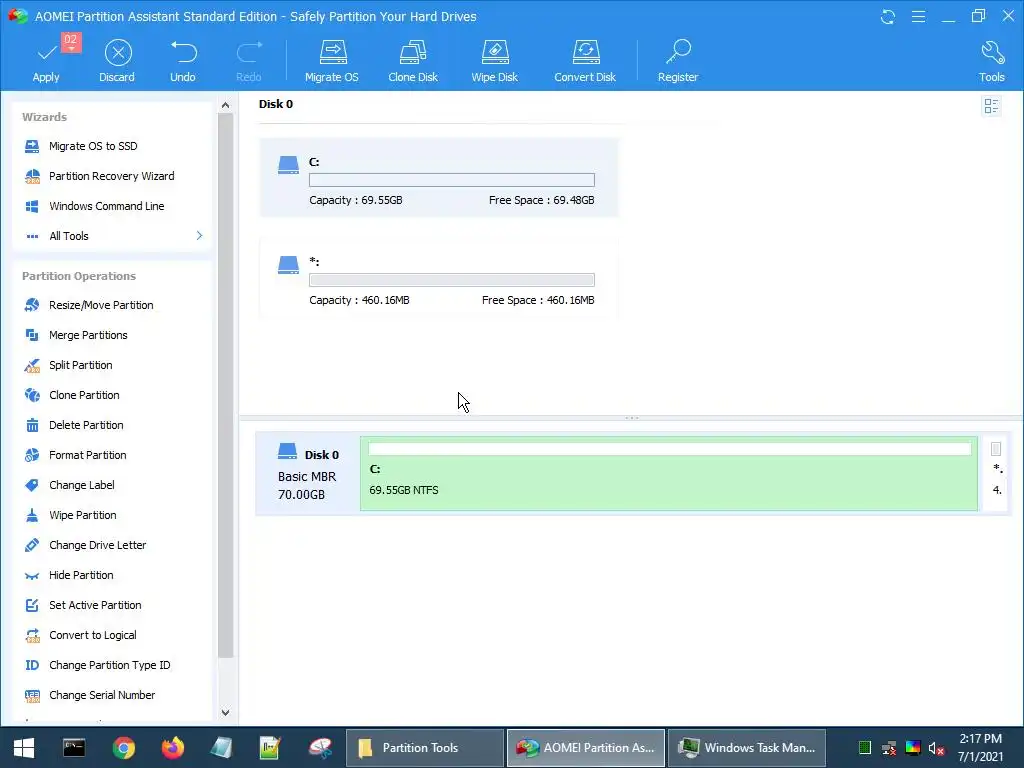The width and height of the screenshot is (1024, 768).
Task: Click the Format Partition icon
Action: coord(32,455)
